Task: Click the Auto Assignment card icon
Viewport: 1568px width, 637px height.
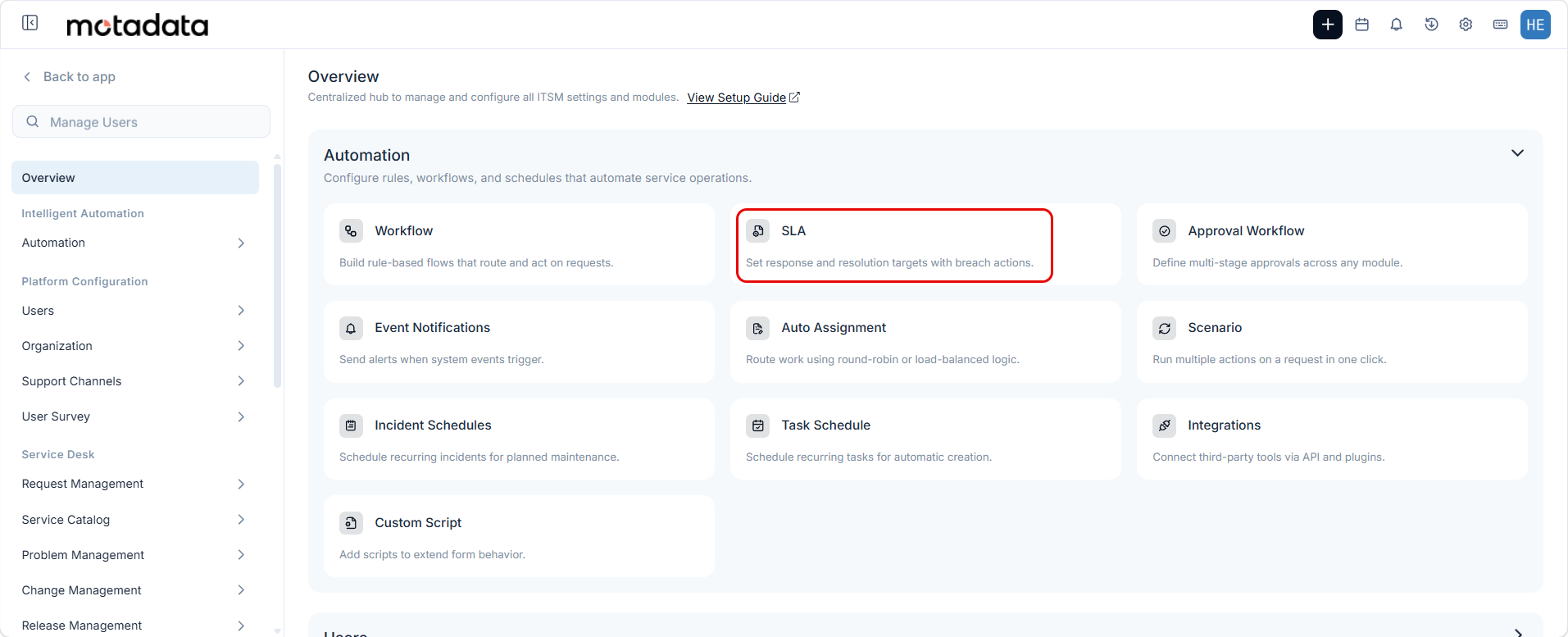Action: pyautogui.click(x=757, y=328)
